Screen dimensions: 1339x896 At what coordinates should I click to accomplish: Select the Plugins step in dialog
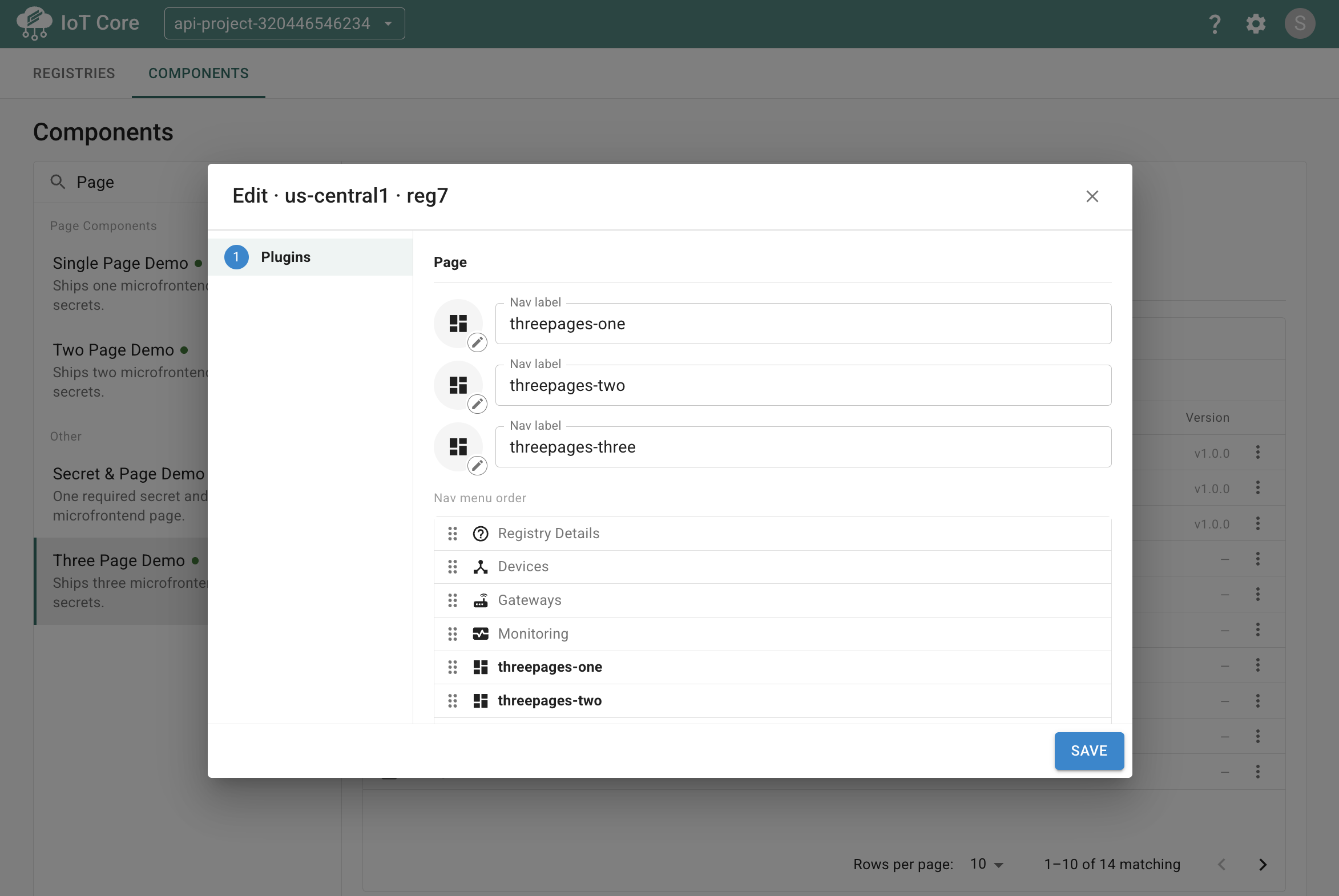click(x=310, y=257)
